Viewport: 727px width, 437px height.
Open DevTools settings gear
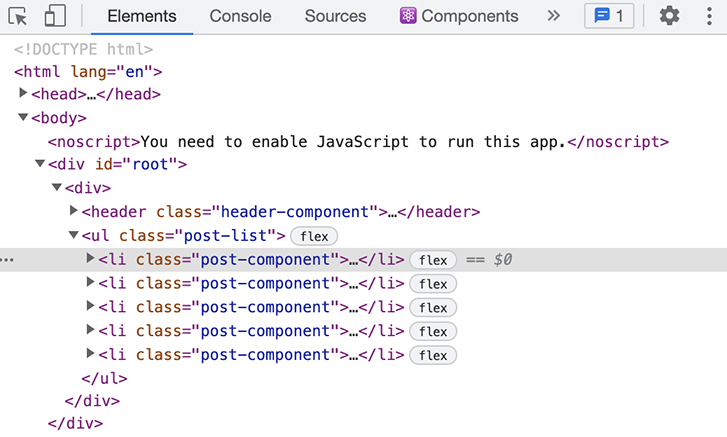pyautogui.click(x=669, y=16)
